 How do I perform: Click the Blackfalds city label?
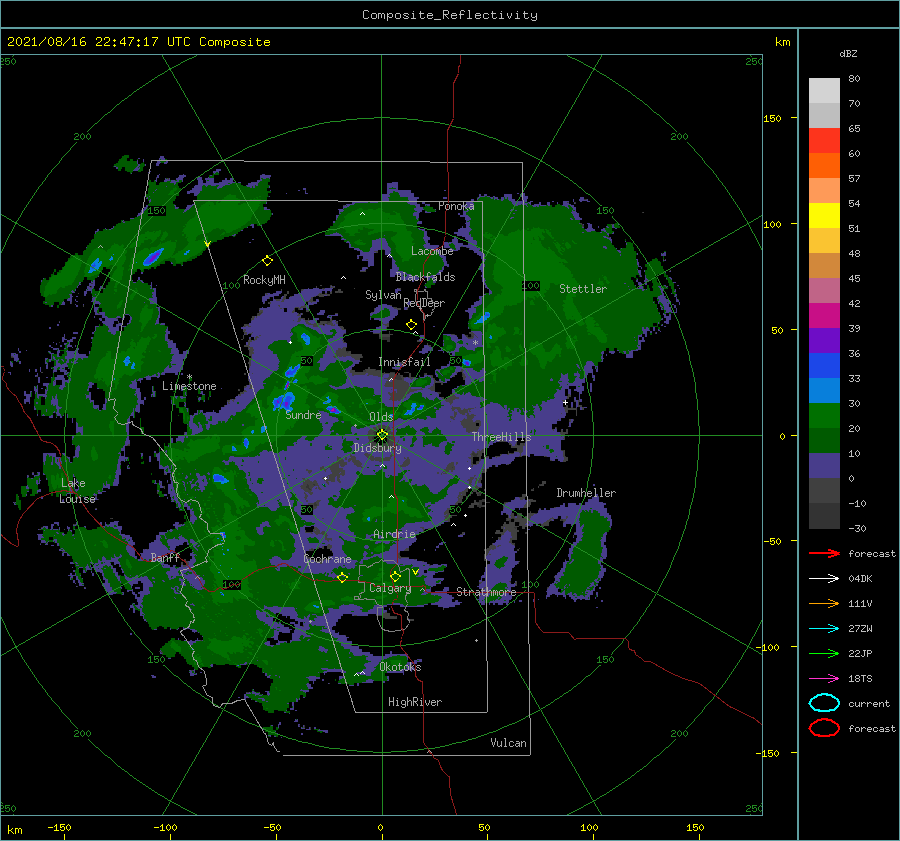(x=425, y=277)
